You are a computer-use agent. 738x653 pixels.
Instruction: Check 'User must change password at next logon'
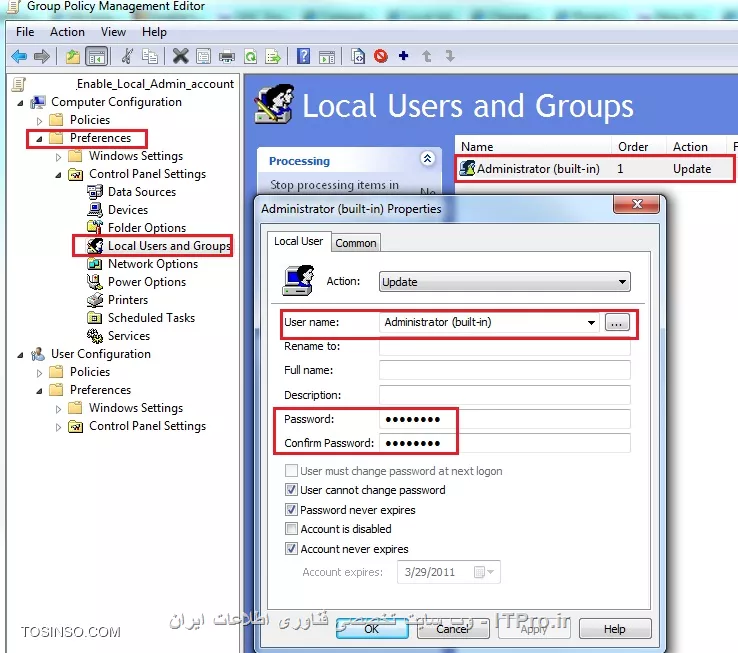[291, 470]
